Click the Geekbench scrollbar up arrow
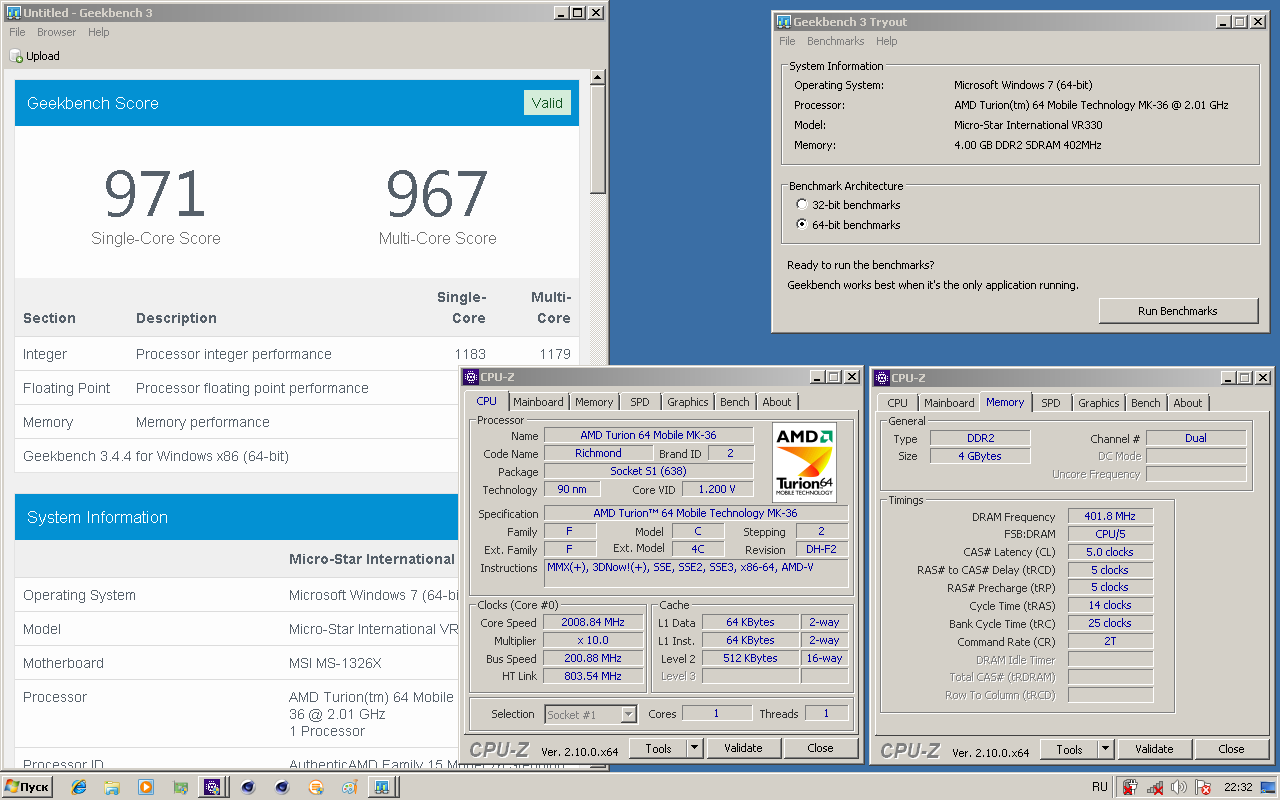Viewport: 1280px width, 800px height. click(x=598, y=77)
